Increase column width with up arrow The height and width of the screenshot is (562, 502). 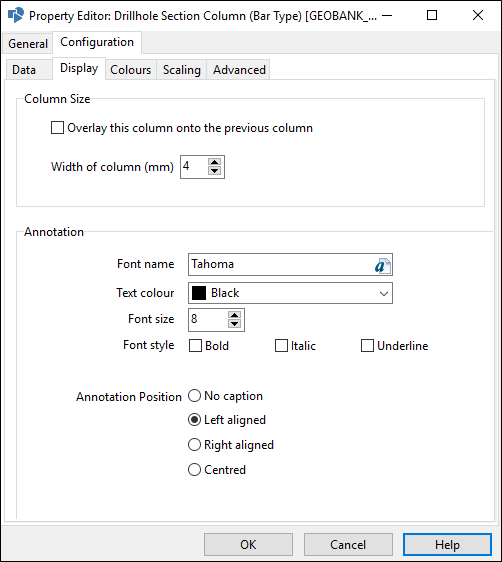point(214,162)
